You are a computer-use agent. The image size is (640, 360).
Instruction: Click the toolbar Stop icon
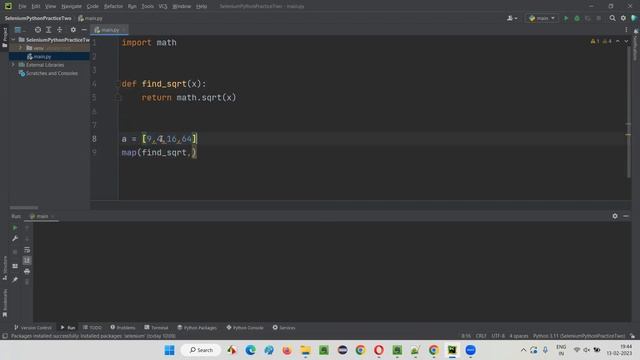pos(599,18)
